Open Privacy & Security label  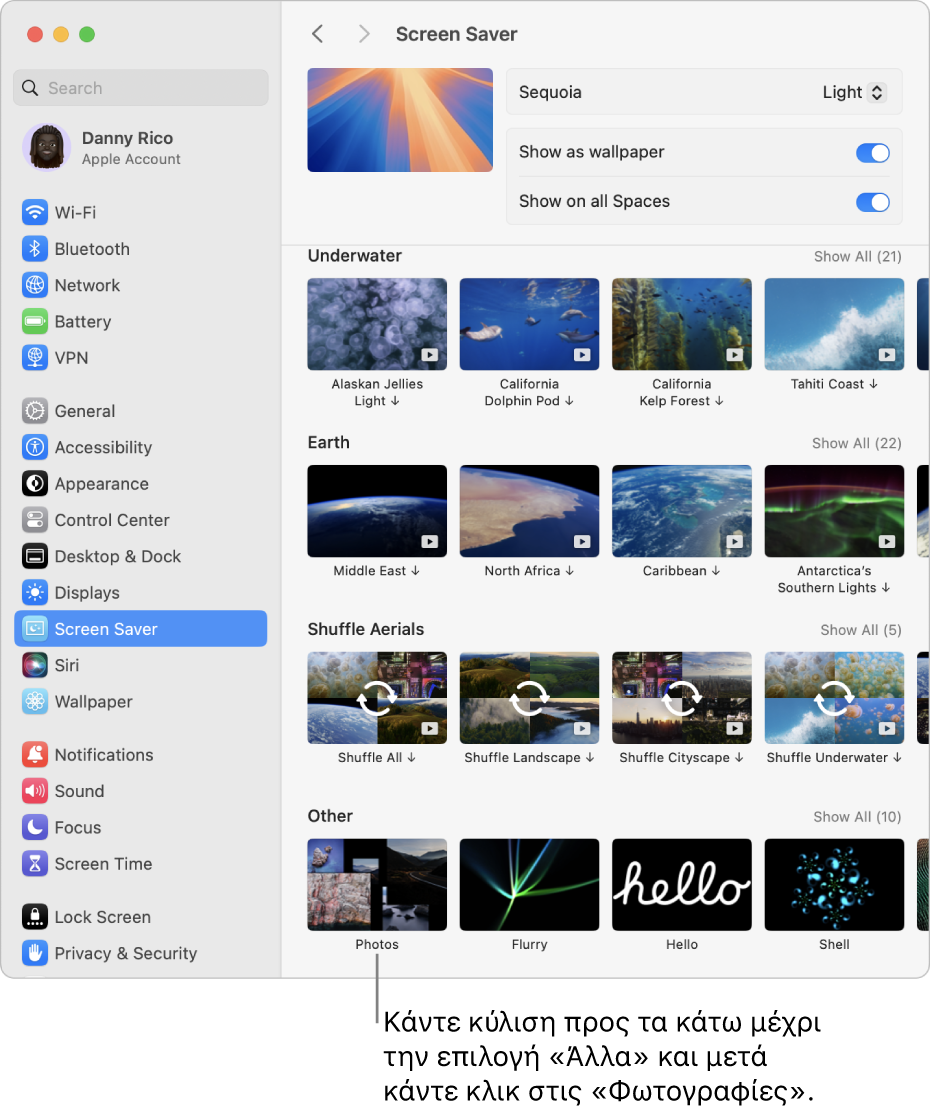(x=125, y=953)
